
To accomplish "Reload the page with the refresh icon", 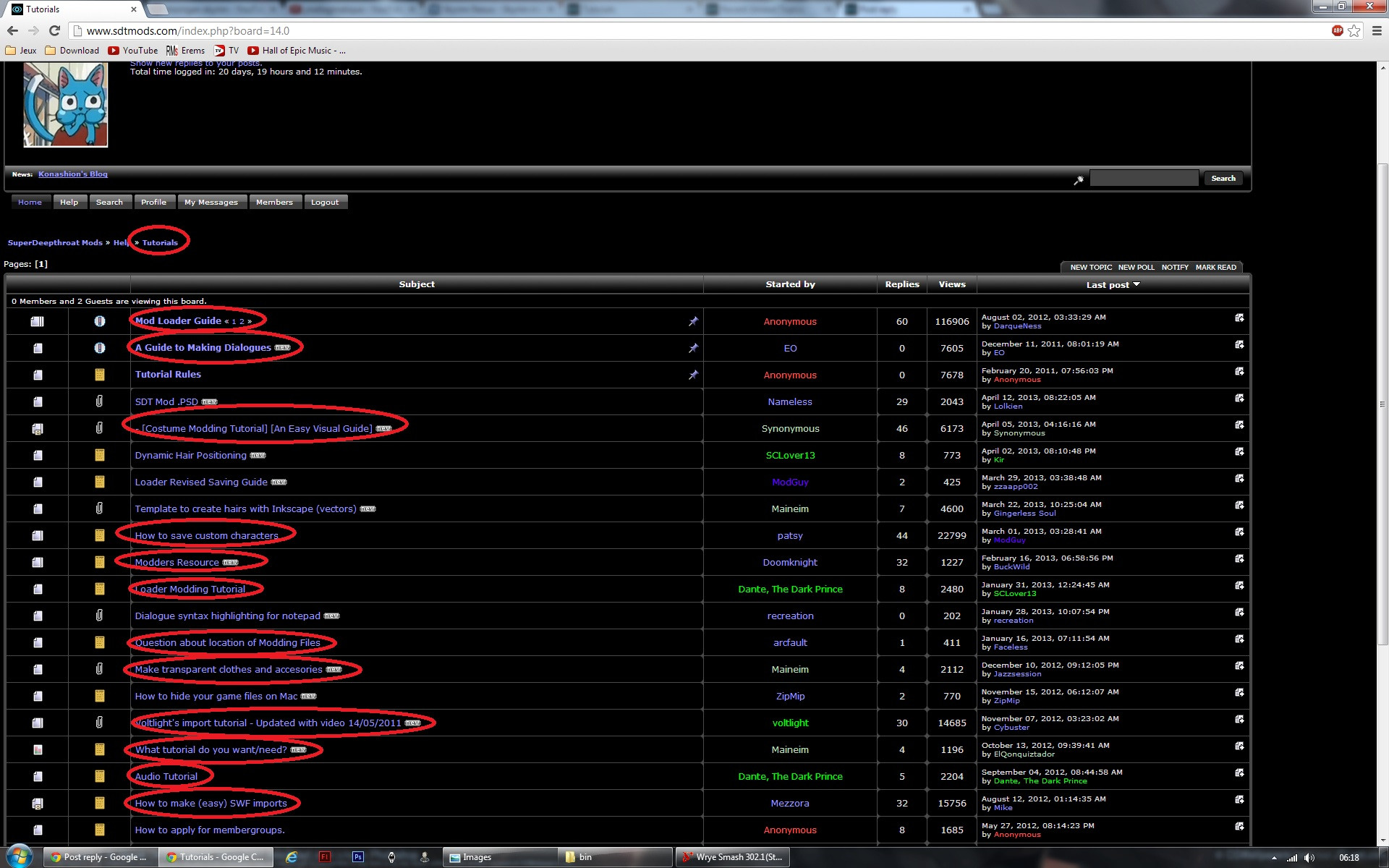I will pos(54,30).
